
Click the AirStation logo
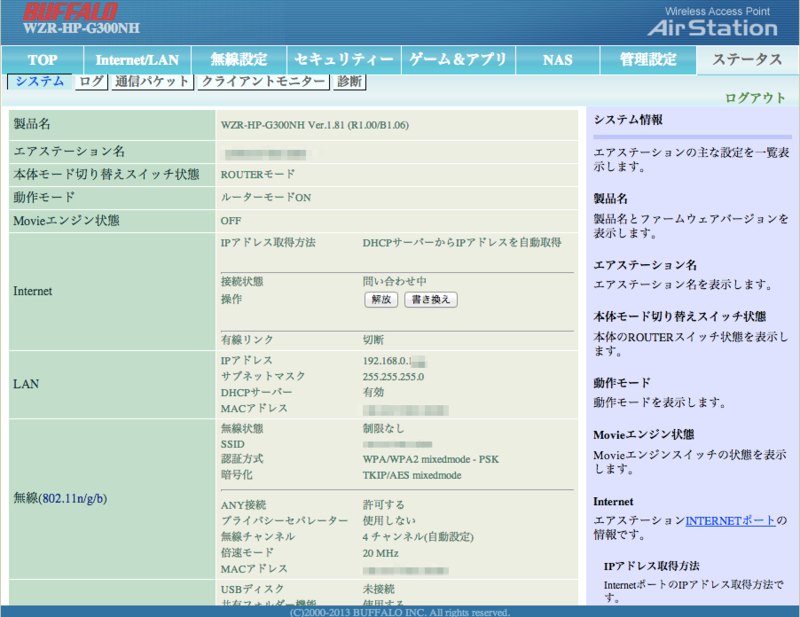(x=713, y=28)
